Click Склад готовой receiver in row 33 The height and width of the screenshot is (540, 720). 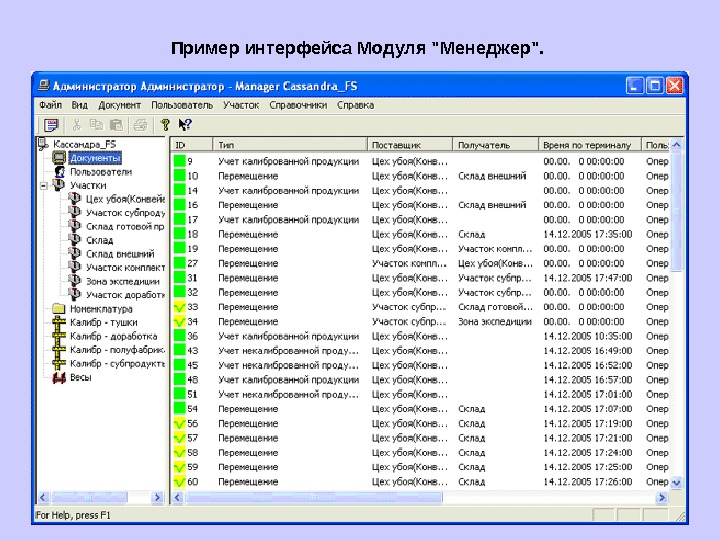[x=495, y=307]
